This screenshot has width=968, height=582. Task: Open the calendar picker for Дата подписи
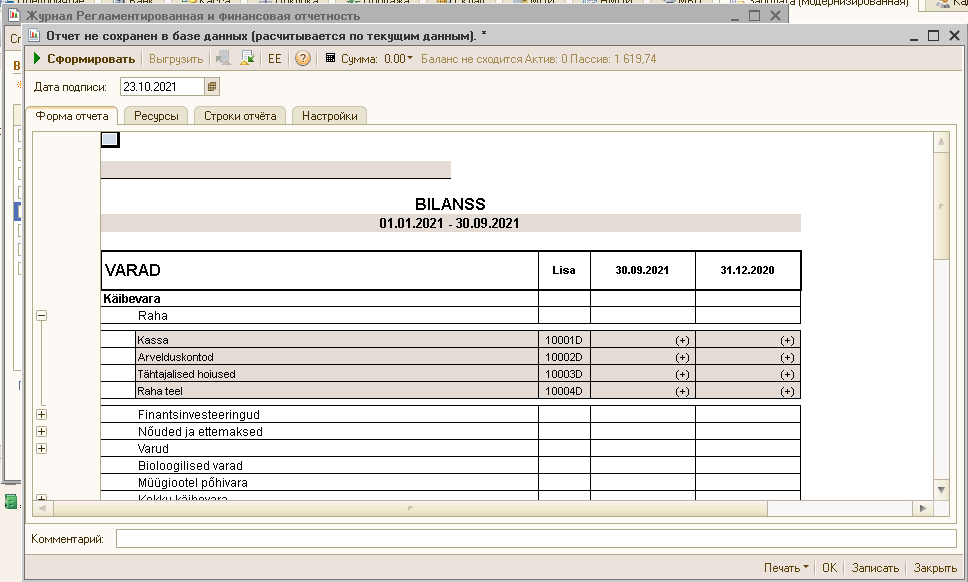pyautogui.click(x=212, y=86)
